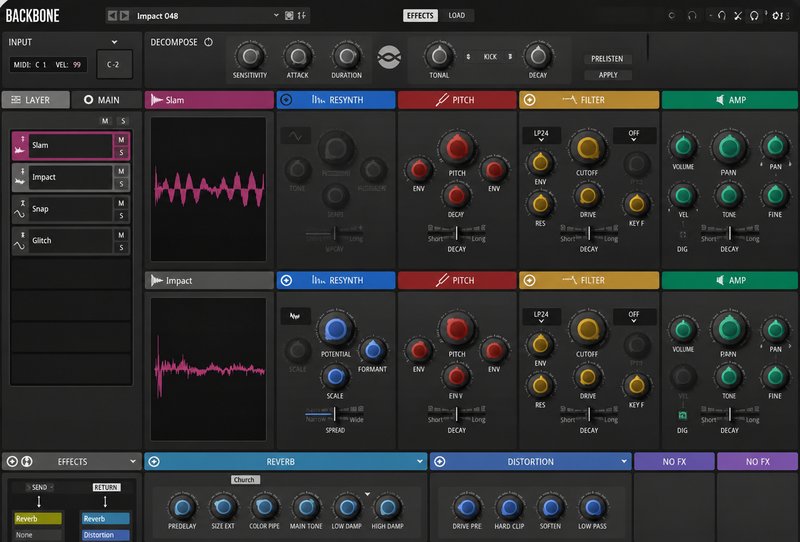Open the gear settings icon in the top bar
Viewport: 800px width, 542px height.
pos(777,16)
